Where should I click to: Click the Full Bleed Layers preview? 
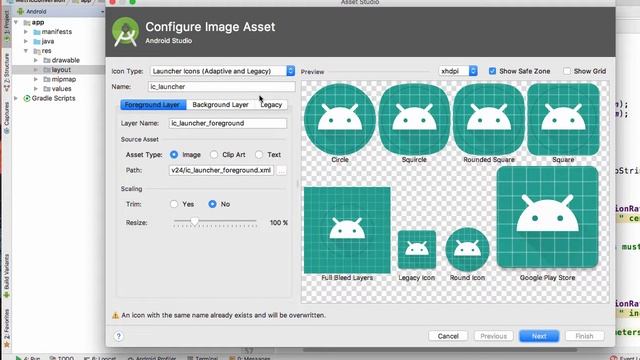click(x=347, y=230)
